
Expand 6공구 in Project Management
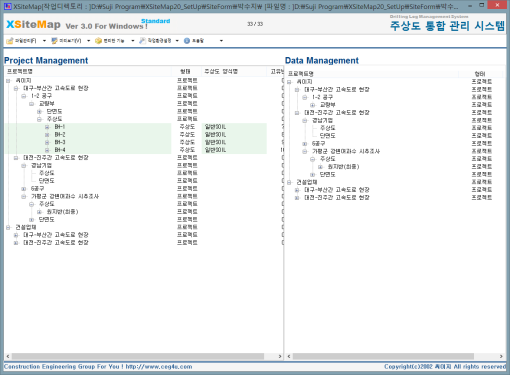tap(24, 189)
